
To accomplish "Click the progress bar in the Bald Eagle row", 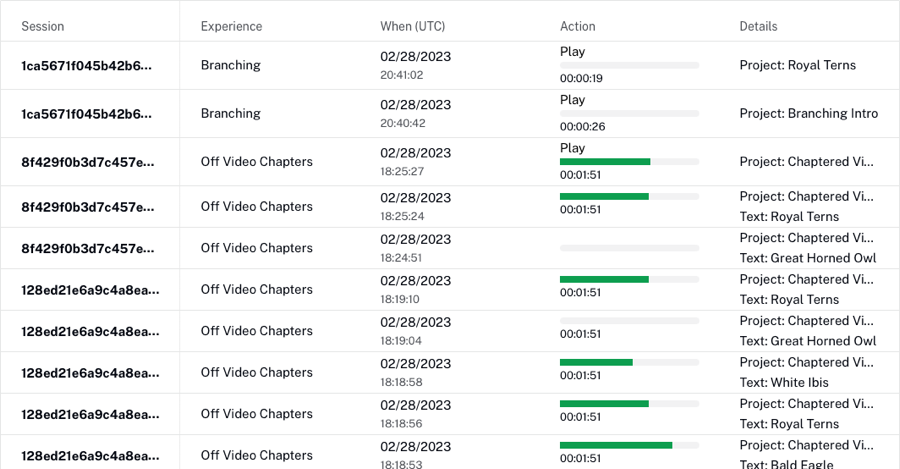I will tap(629, 445).
